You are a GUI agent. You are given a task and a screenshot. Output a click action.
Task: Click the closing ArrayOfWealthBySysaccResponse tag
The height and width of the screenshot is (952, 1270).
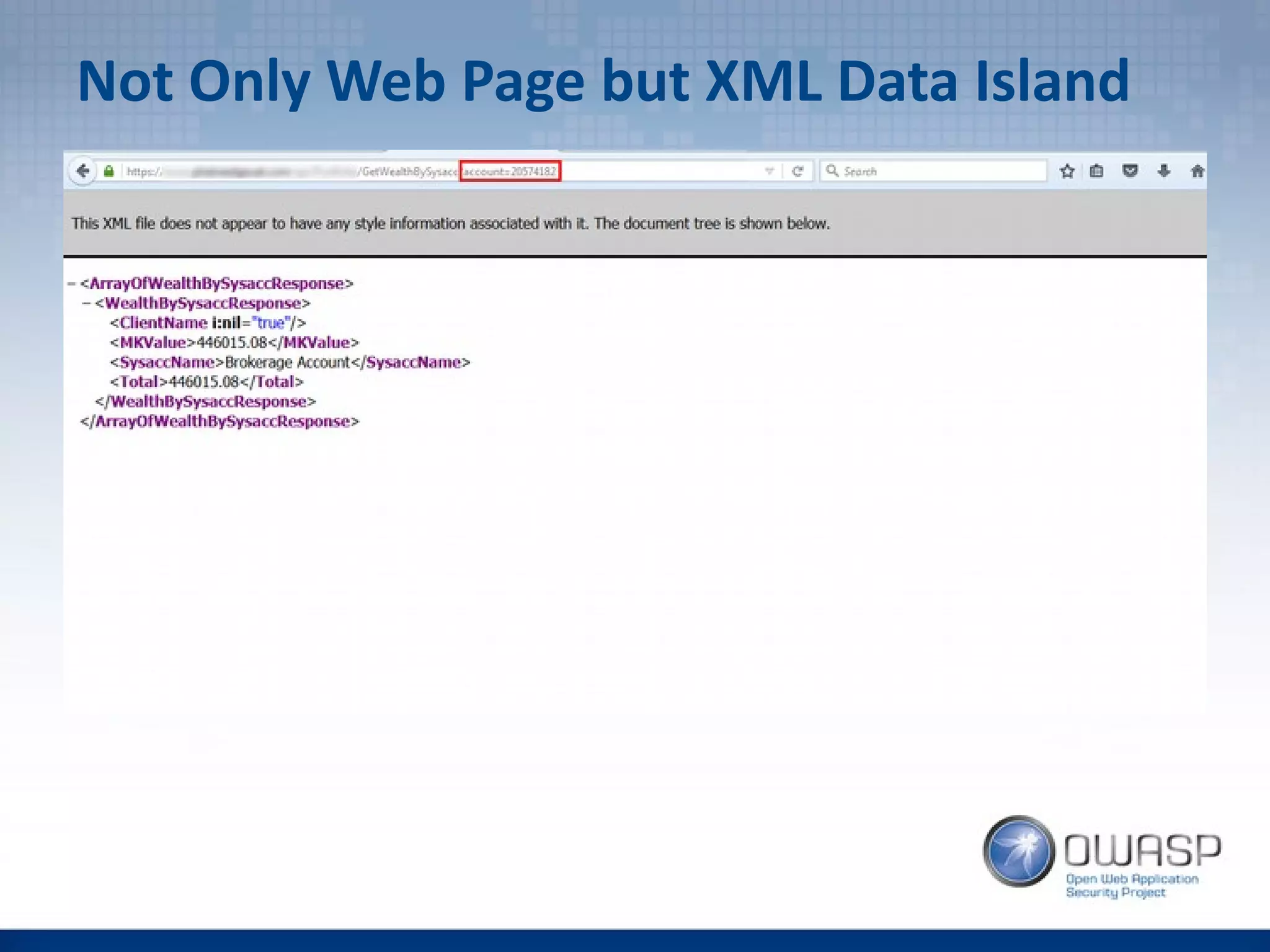(220, 422)
